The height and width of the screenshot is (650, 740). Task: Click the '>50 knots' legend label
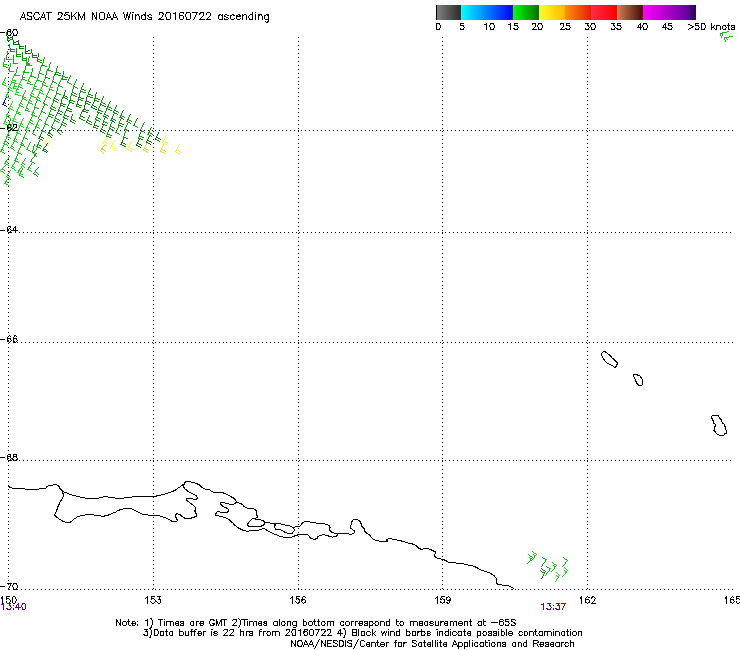pyautogui.click(x=711, y=27)
